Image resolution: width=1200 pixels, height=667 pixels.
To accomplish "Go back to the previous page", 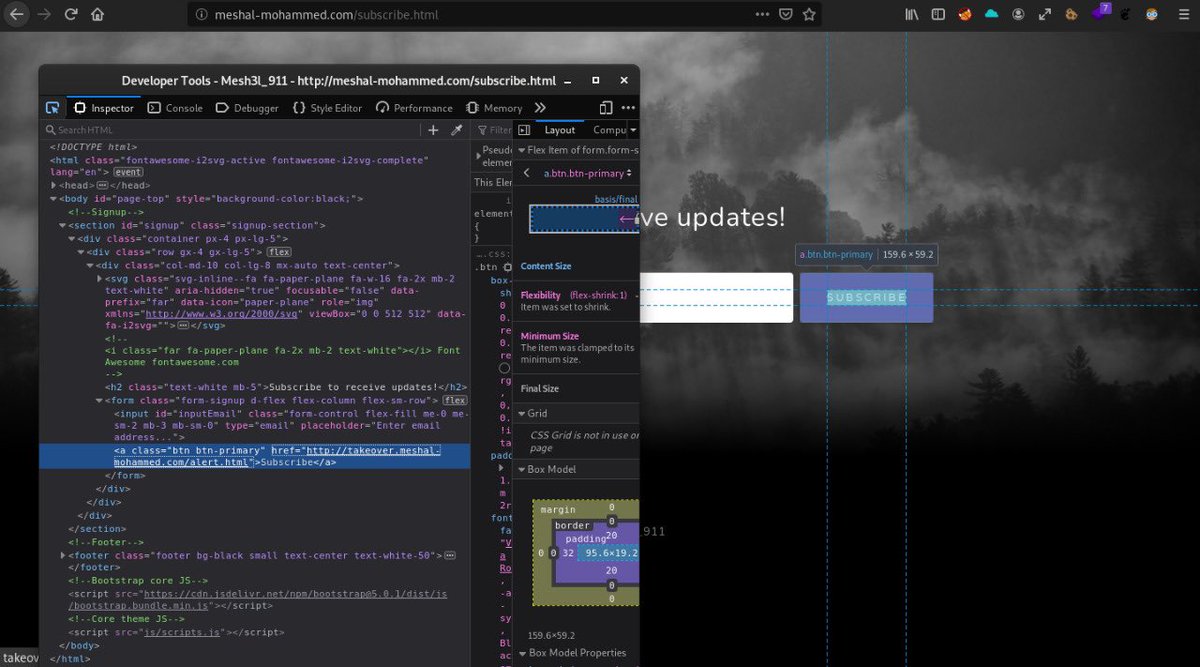I will [x=17, y=15].
